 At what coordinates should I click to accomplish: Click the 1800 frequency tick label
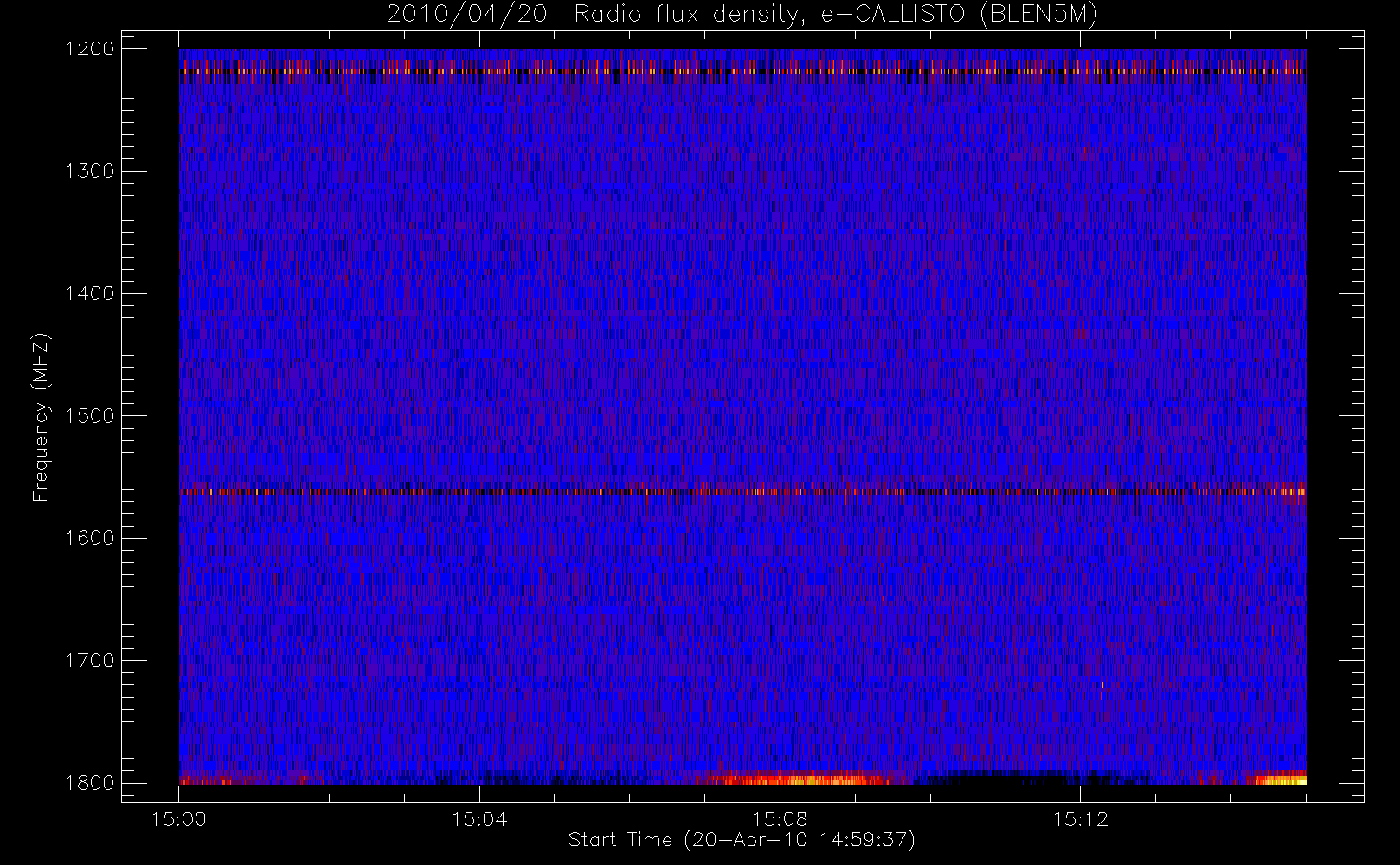tap(90, 783)
